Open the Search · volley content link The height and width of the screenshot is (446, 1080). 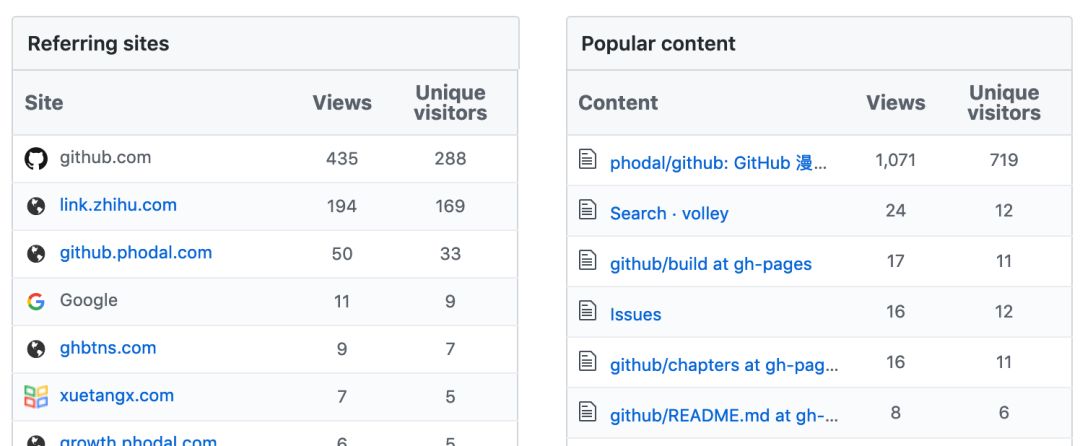coord(669,213)
